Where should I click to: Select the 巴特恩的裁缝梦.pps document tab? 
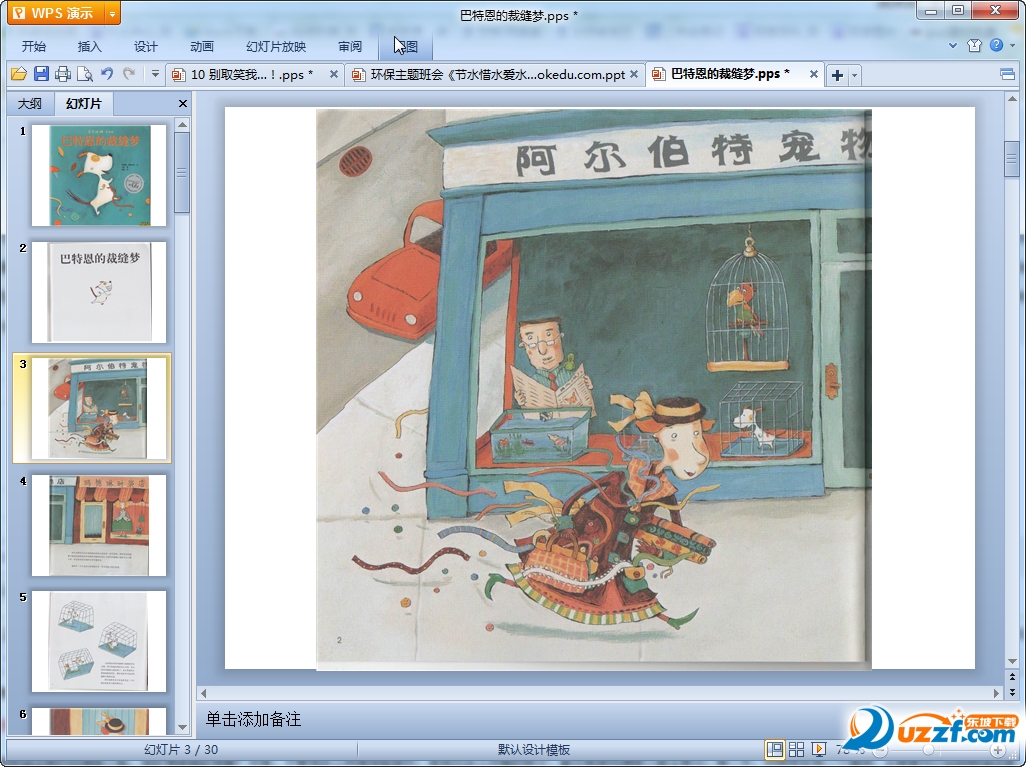(x=730, y=74)
